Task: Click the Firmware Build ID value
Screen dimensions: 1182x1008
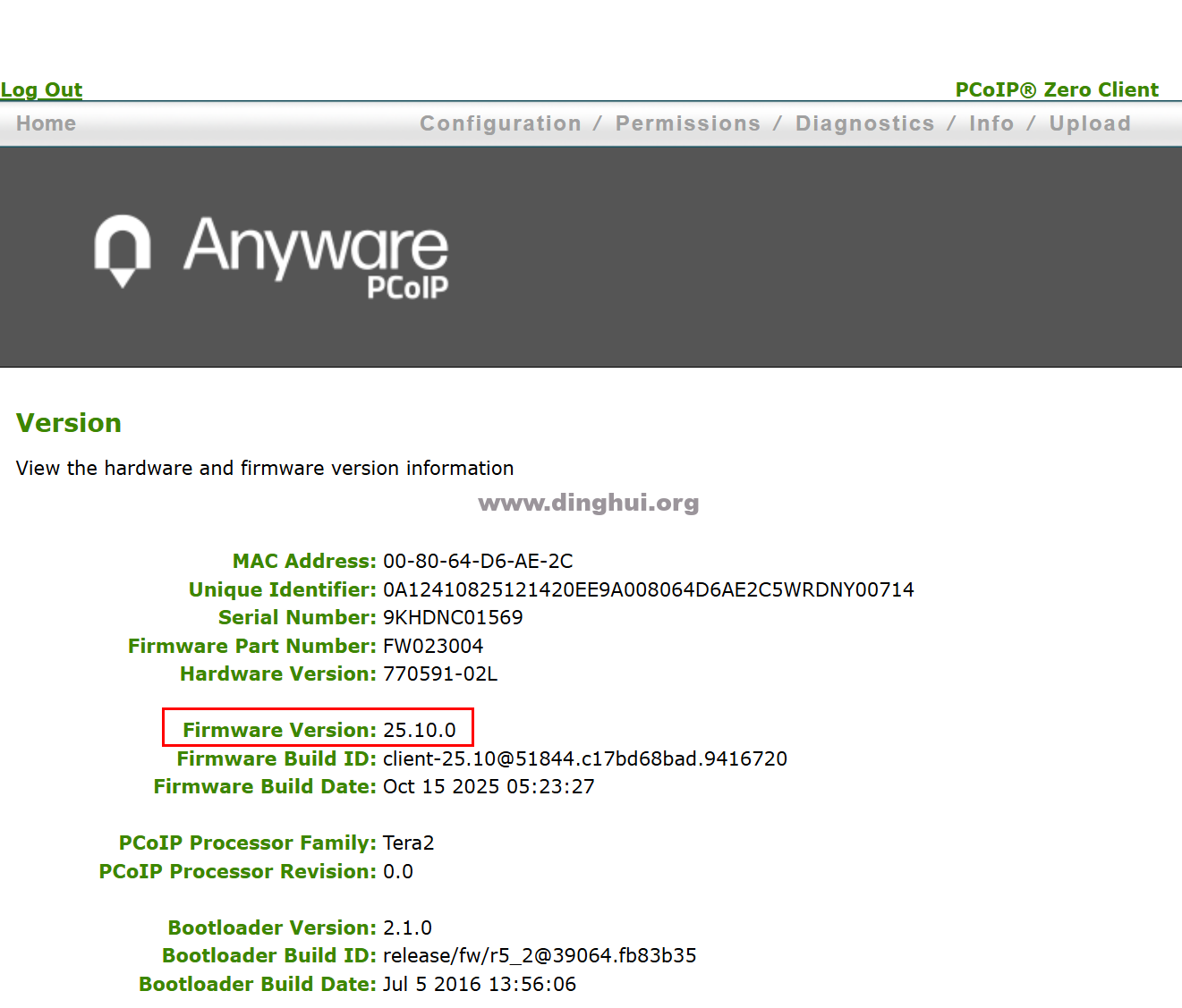Action: (584, 759)
